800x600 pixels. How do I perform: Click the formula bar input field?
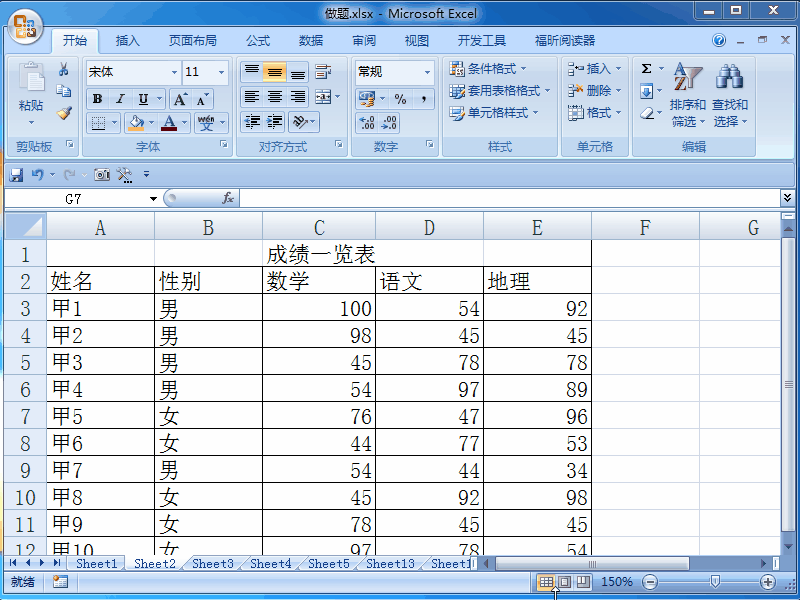coord(509,198)
